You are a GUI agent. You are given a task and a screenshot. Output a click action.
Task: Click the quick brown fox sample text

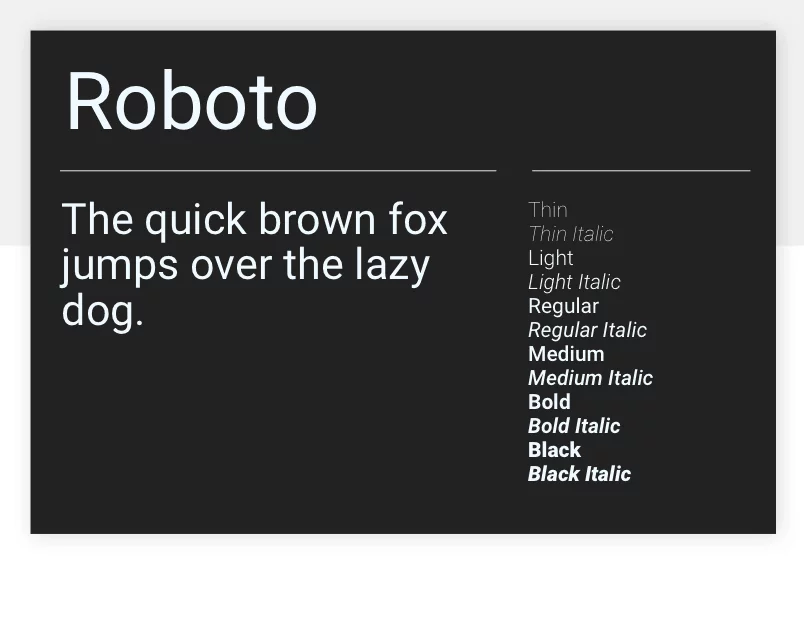255,264
